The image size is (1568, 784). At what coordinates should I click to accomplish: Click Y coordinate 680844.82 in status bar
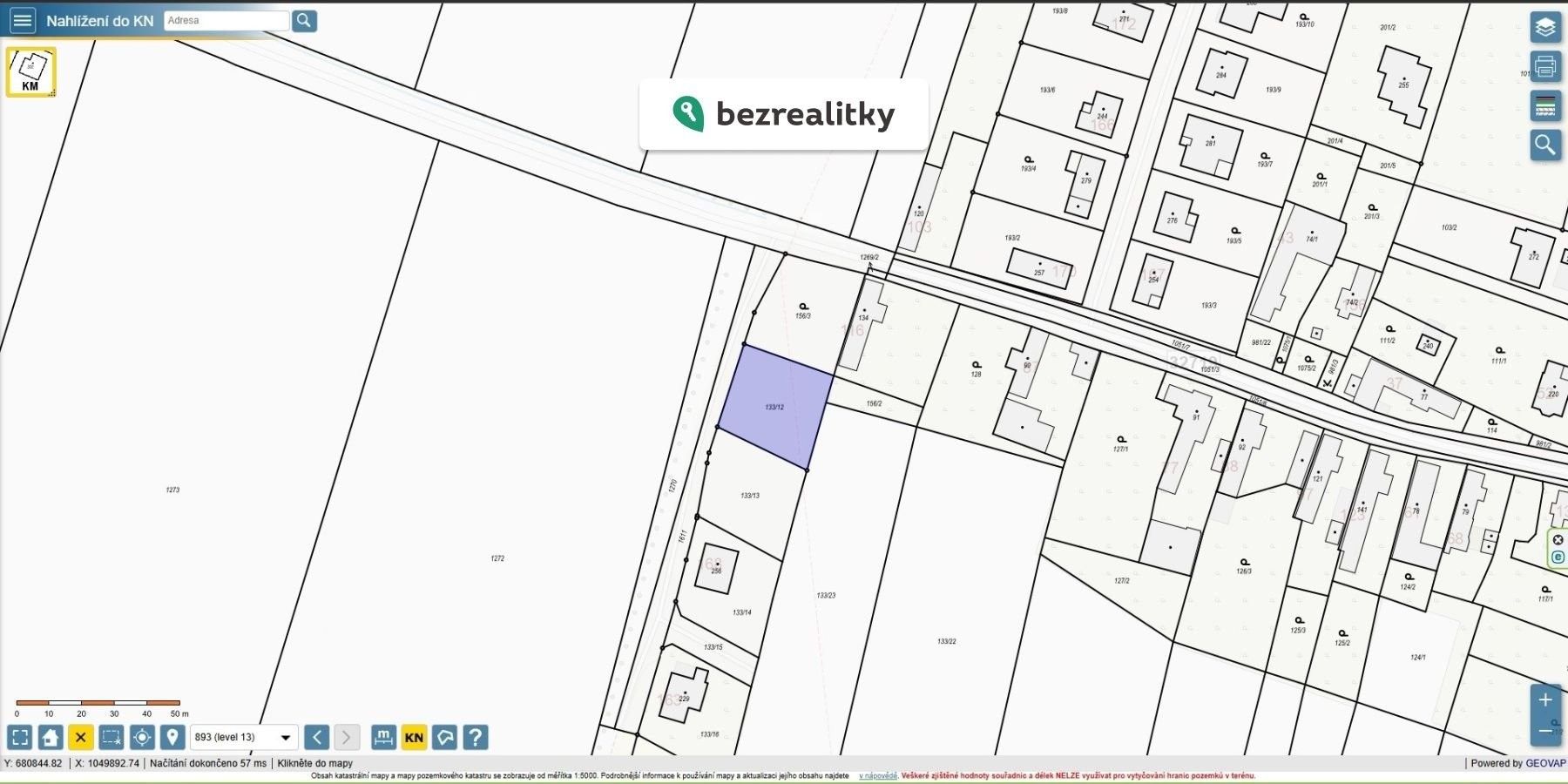33,763
